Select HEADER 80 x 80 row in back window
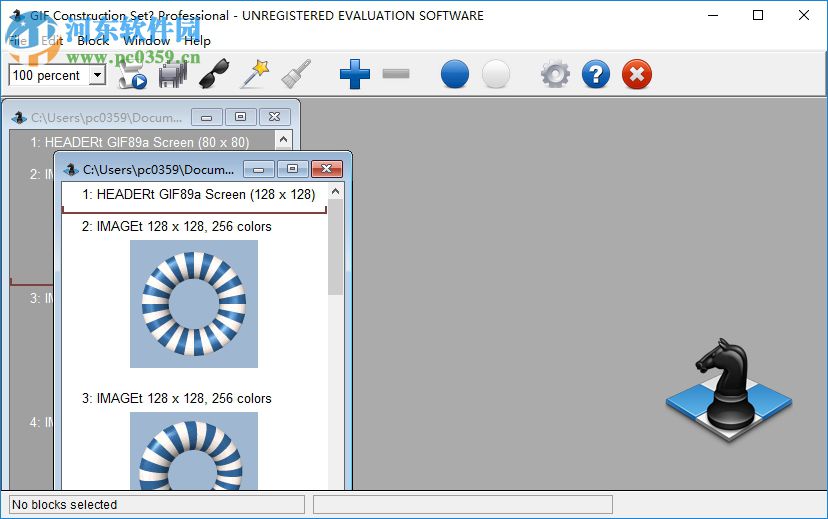The width and height of the screenshot is (828, 519). pos(139,143)
